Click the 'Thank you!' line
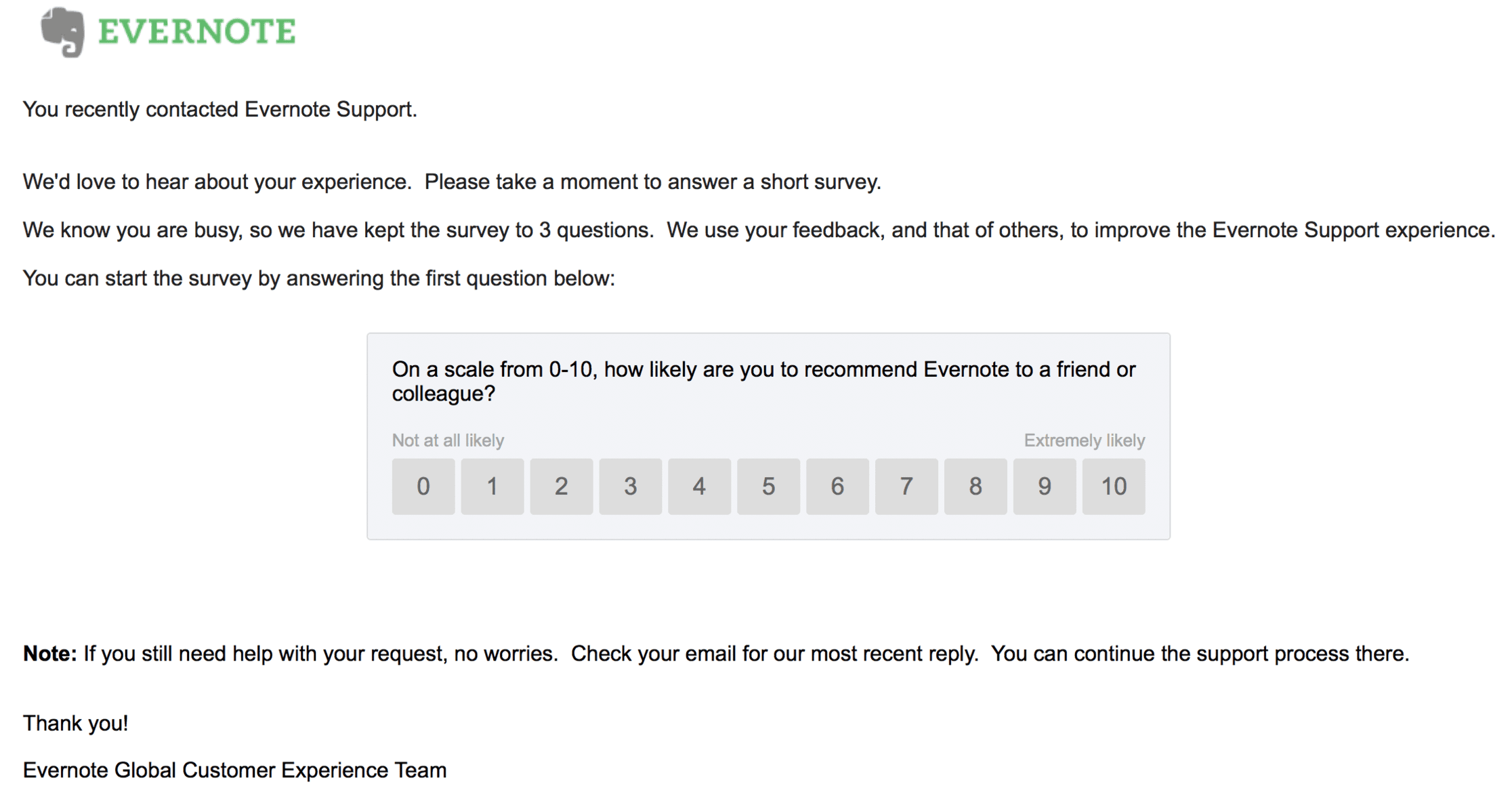 76,723
